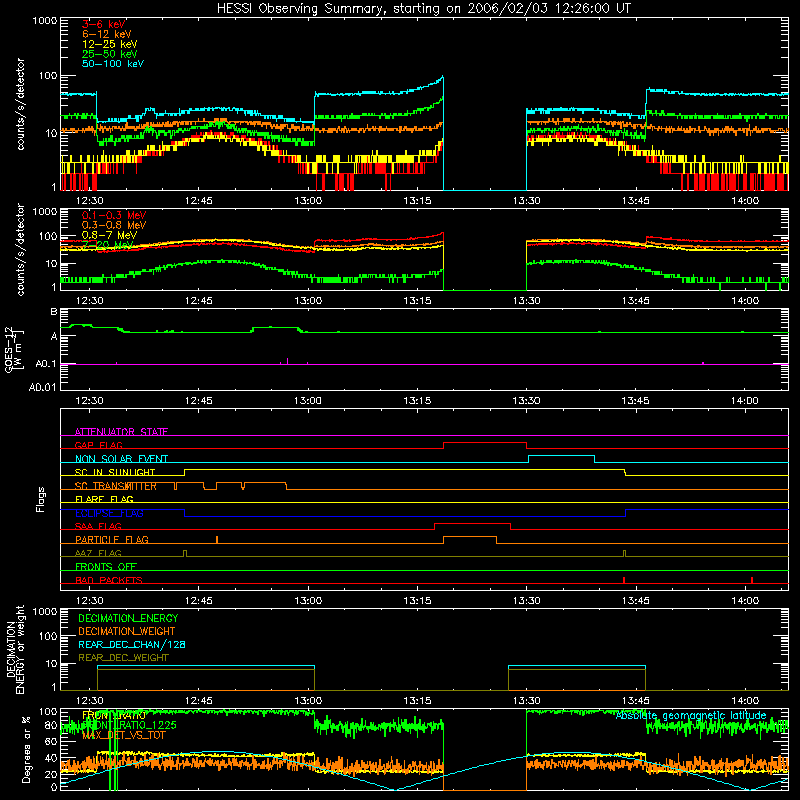The width and height of the screenshot is (800, 800).
Task: Select the 25-50 keV legend label
Action: [x=110, y=54]
